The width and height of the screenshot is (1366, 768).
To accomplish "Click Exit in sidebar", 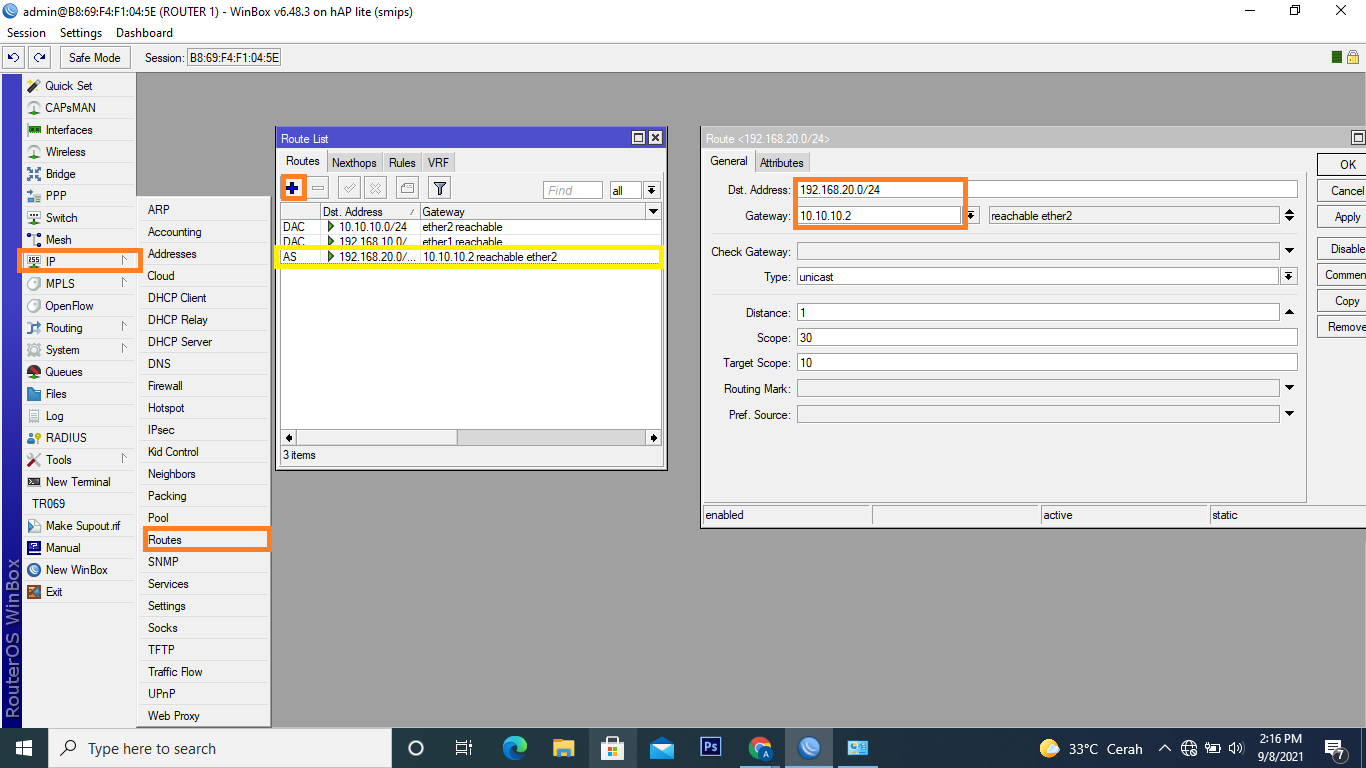I will click(79, 592).
